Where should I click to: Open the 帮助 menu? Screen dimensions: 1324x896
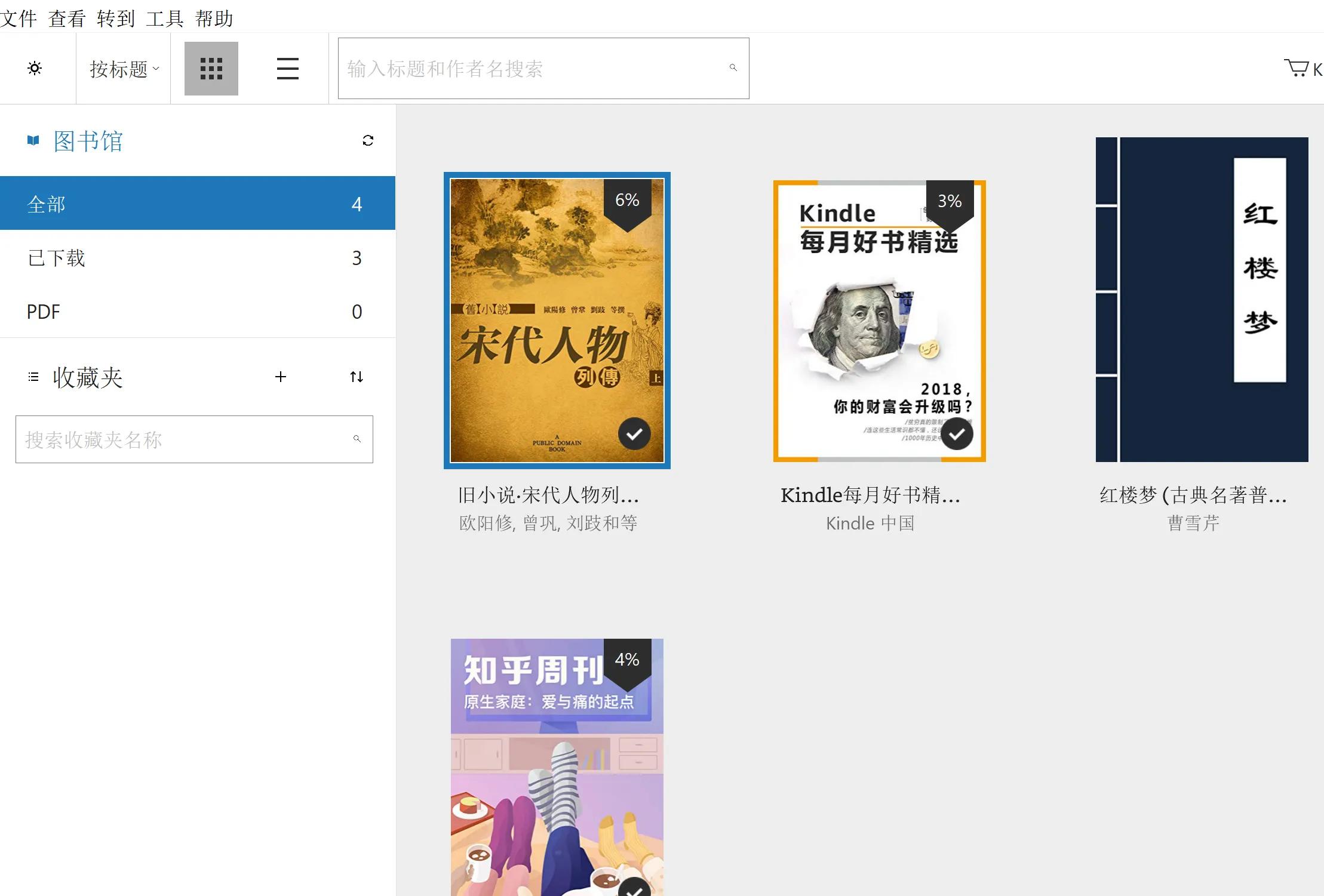coord(214,19)
